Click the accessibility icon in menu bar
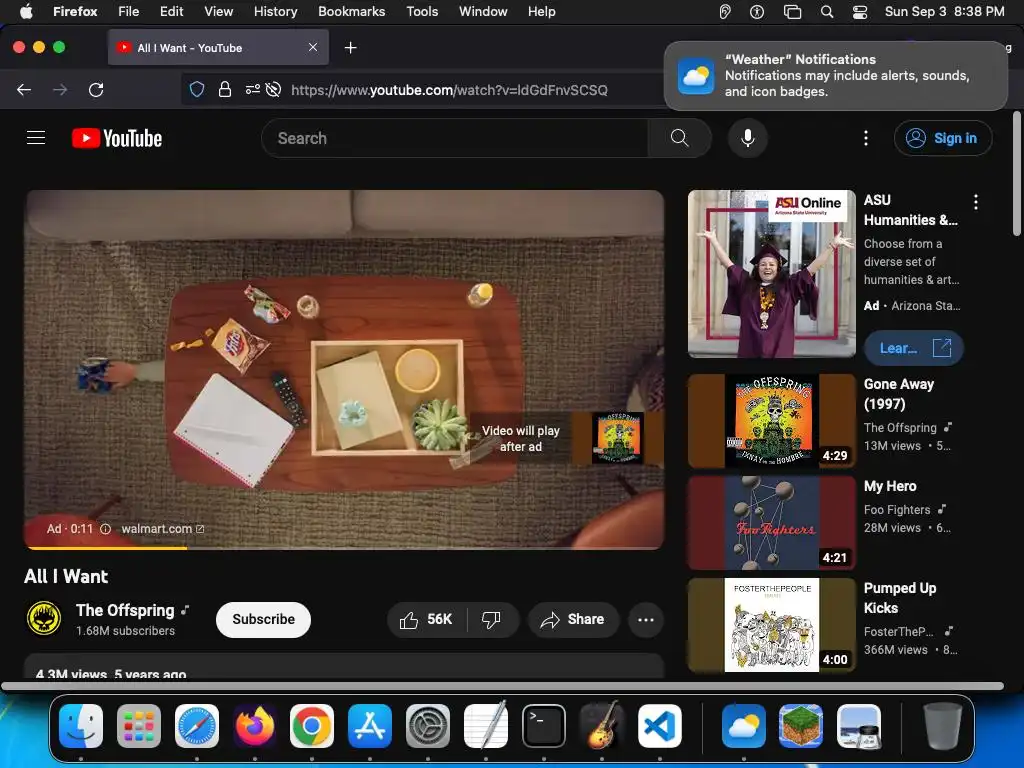Image resolution: width=1024 pixels, height=768 pixels. click(x=757, y=11)
